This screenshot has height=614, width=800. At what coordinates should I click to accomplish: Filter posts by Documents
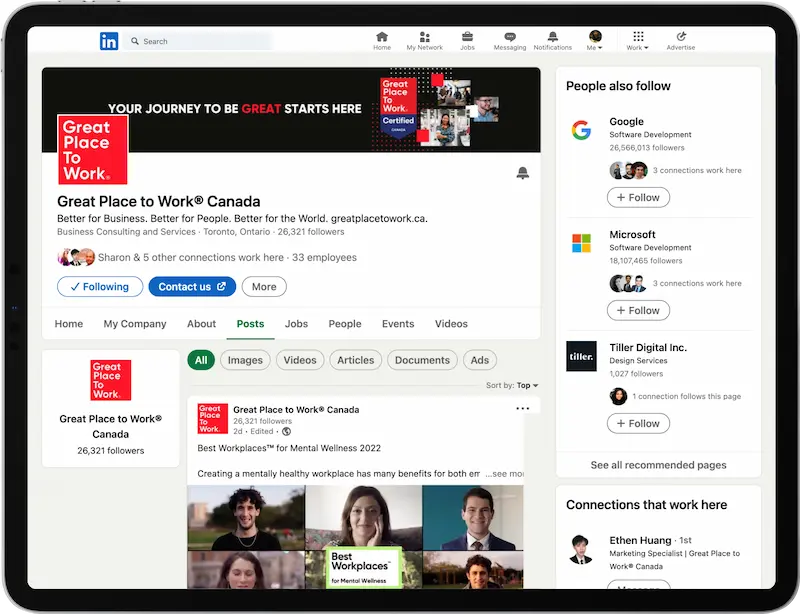point(422,360)
